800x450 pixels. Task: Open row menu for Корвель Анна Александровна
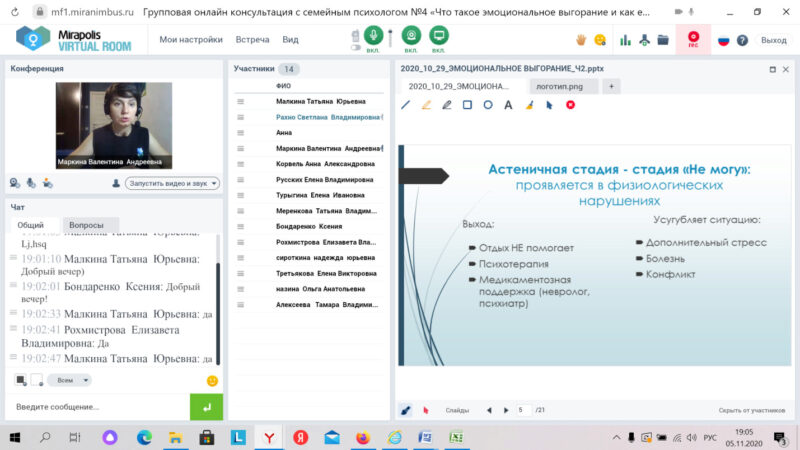(240, 164)
